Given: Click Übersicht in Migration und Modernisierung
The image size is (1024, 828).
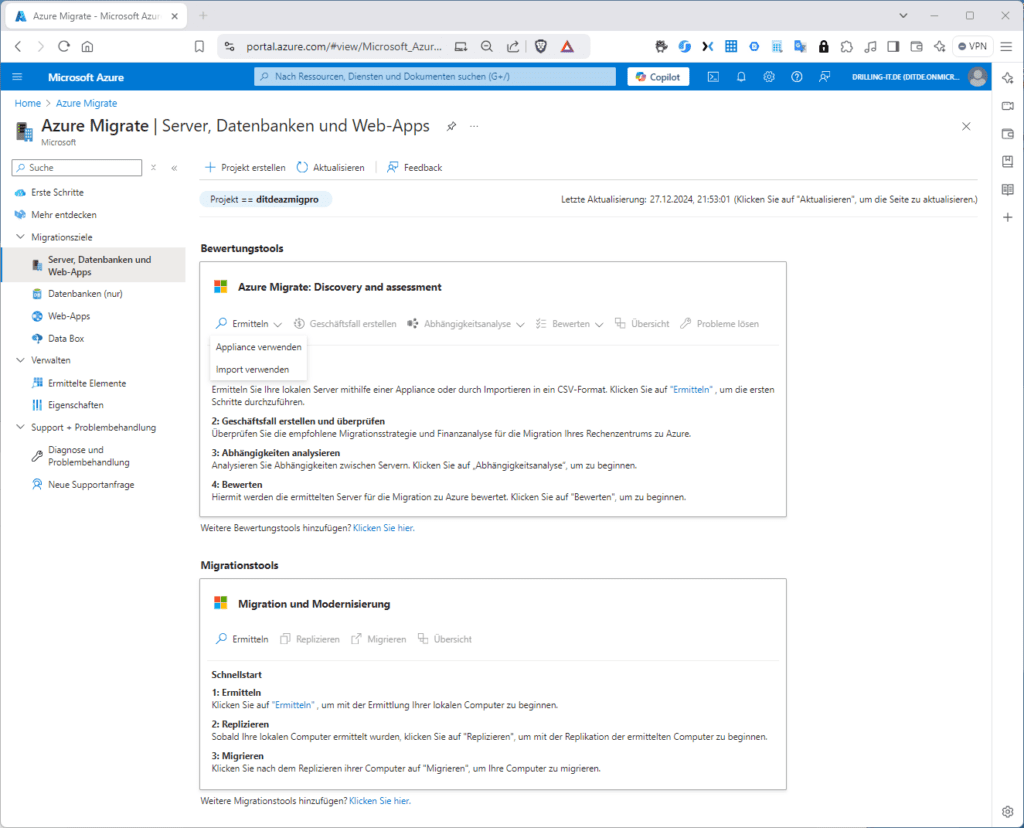Looking at the screenshot, I should (x=445, y=639).
